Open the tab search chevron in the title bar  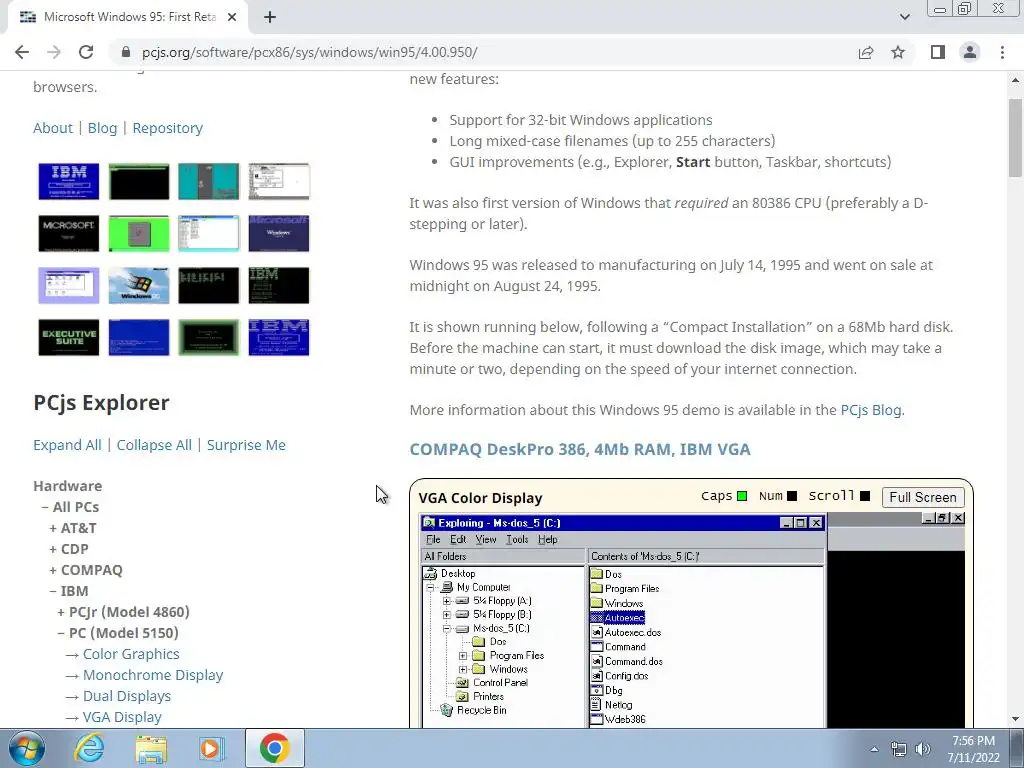[904, 17]
